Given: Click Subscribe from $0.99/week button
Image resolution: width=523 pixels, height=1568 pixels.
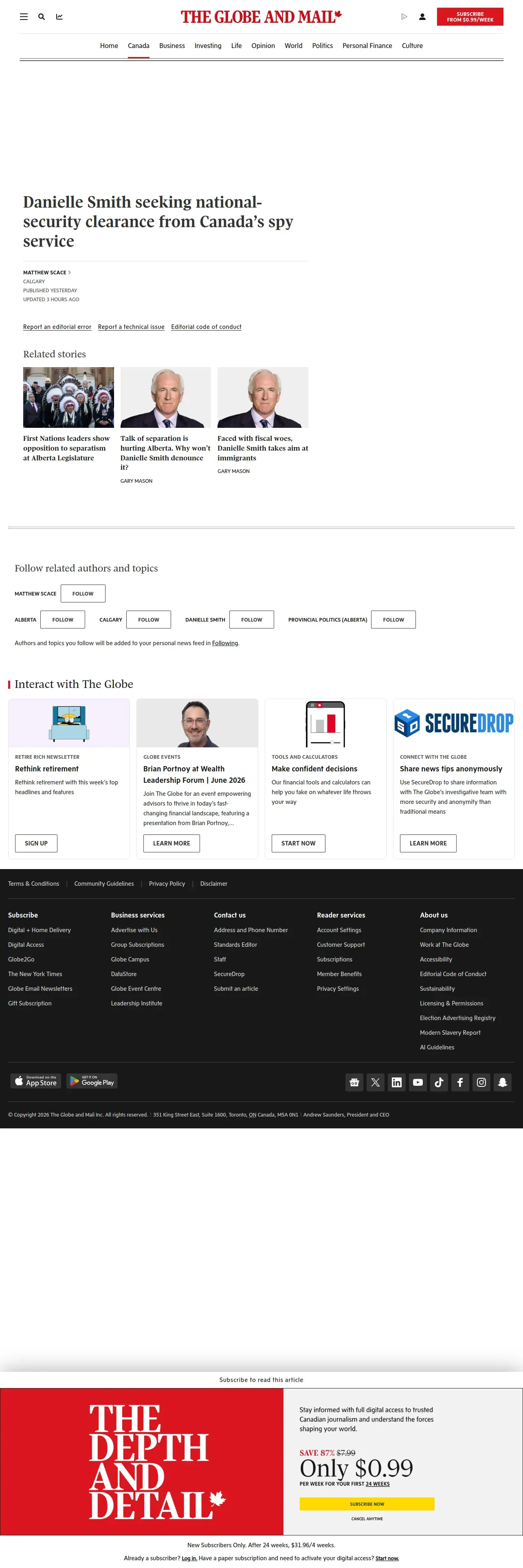Looking at the screenshot, I should click(470, 16).
